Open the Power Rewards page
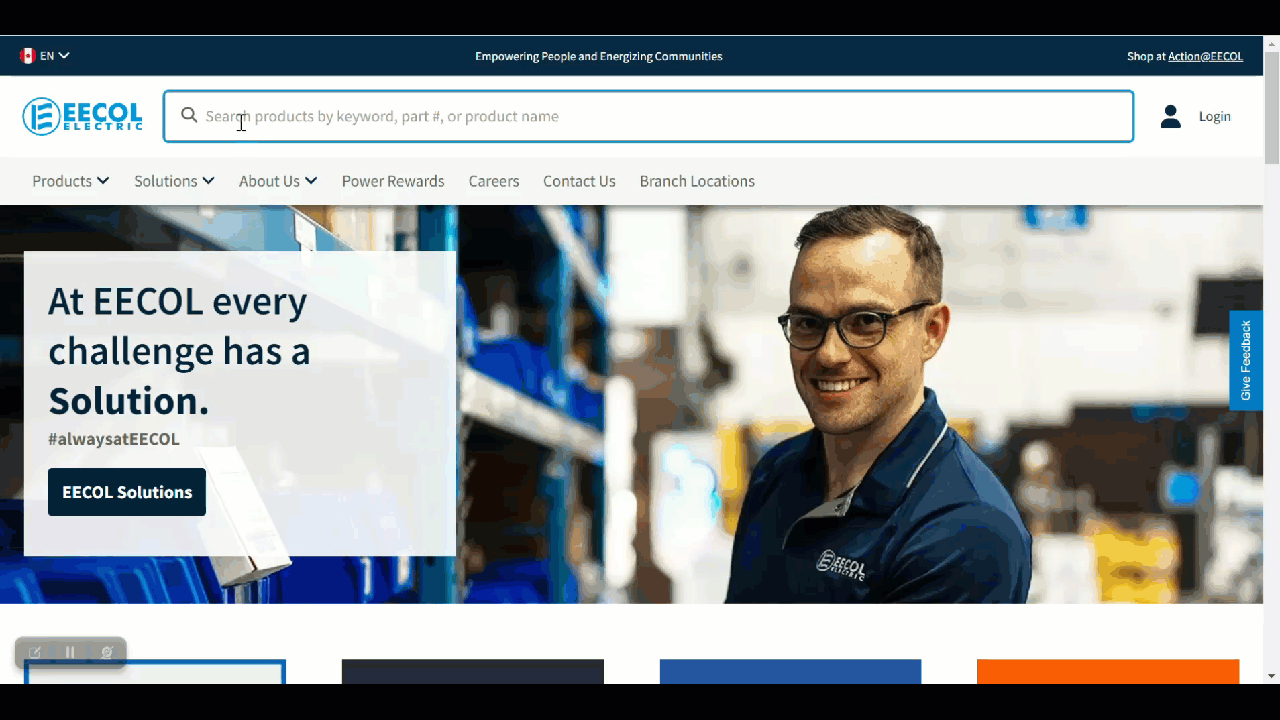Image resolution: width=1280 pixels, height=720 pixels. pos(393,181)
